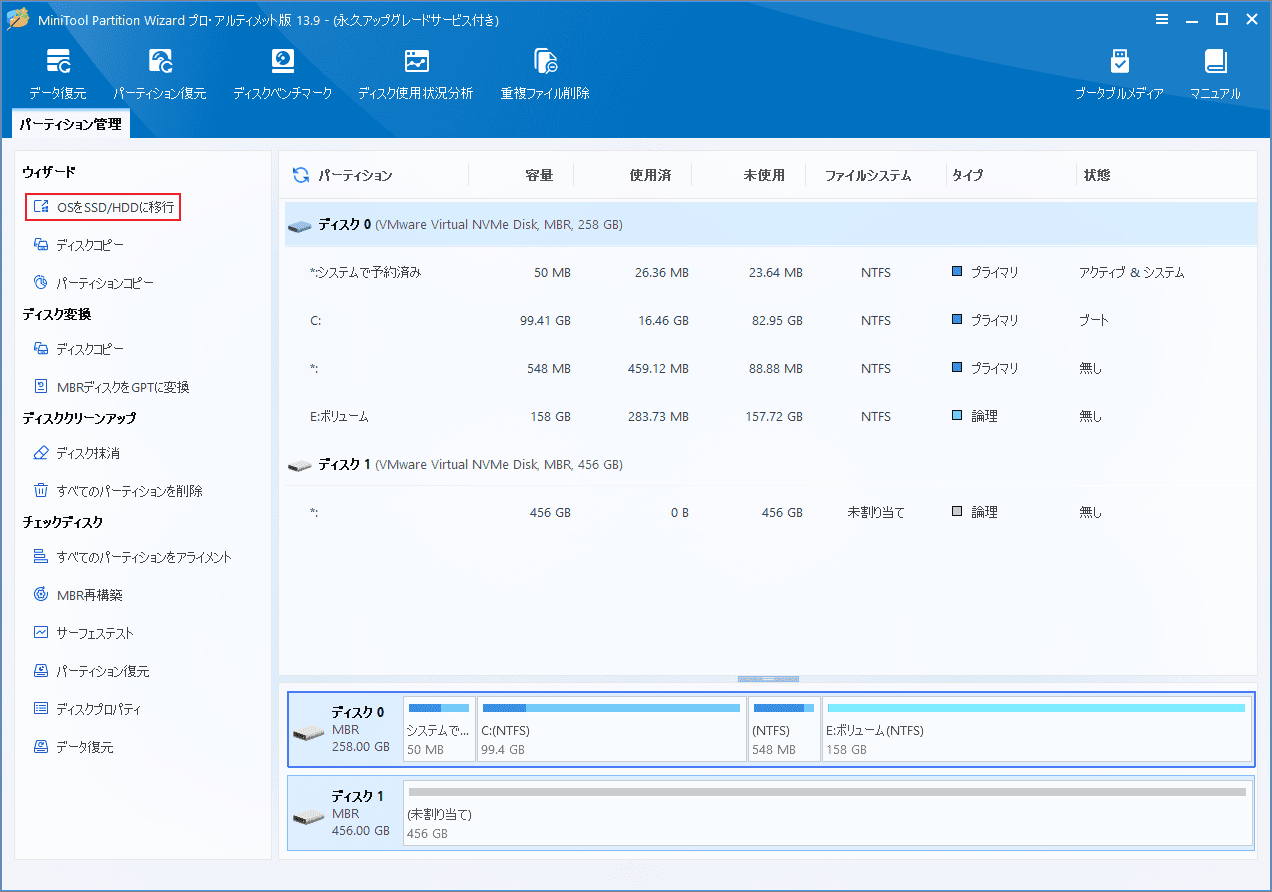The height and width of the screenshot is (892, 1272).
Task: Launch パーティション復元 from the top toolbar
Action: pos(160,74)
